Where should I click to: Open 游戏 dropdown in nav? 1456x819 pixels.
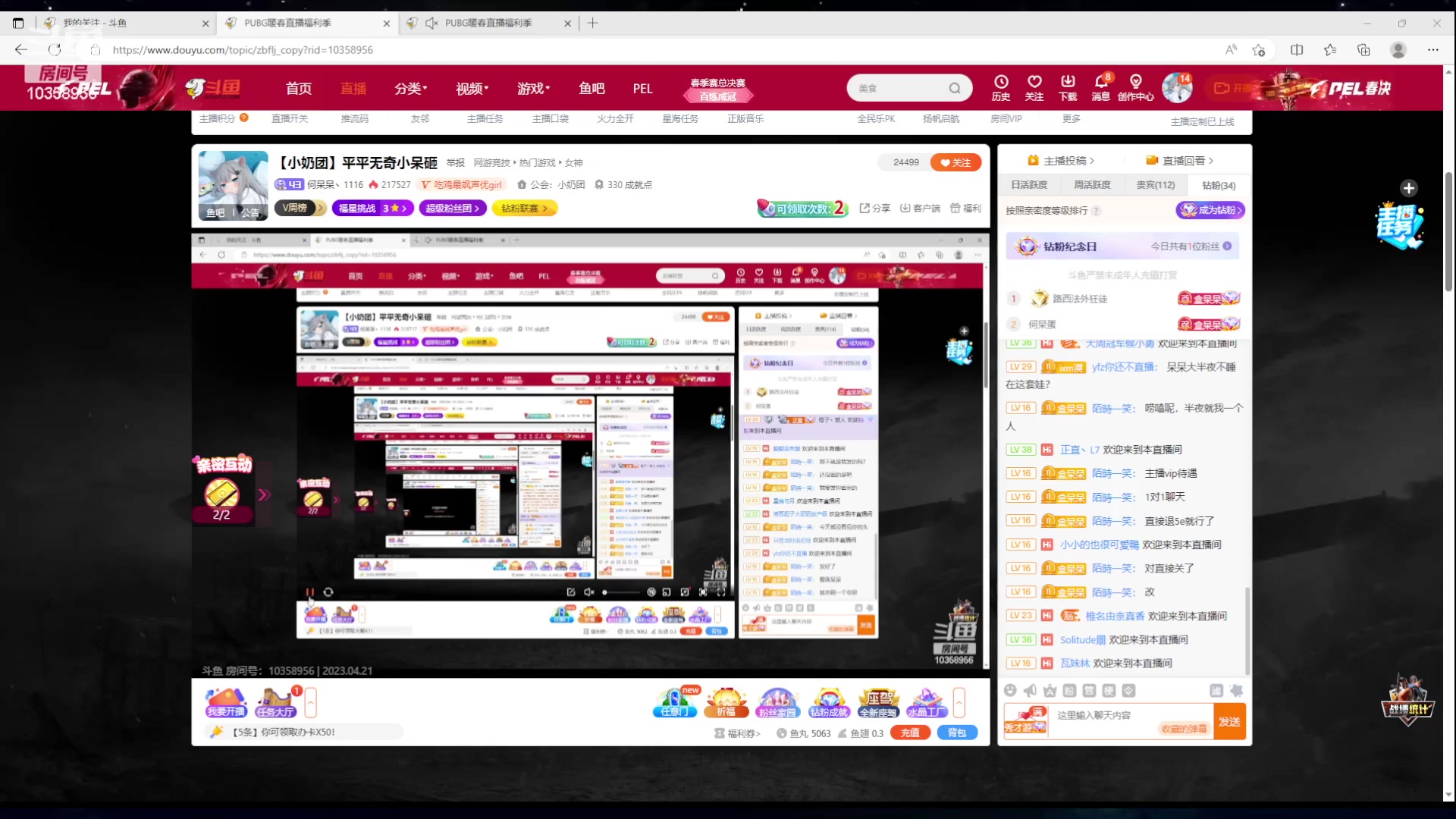534,89
